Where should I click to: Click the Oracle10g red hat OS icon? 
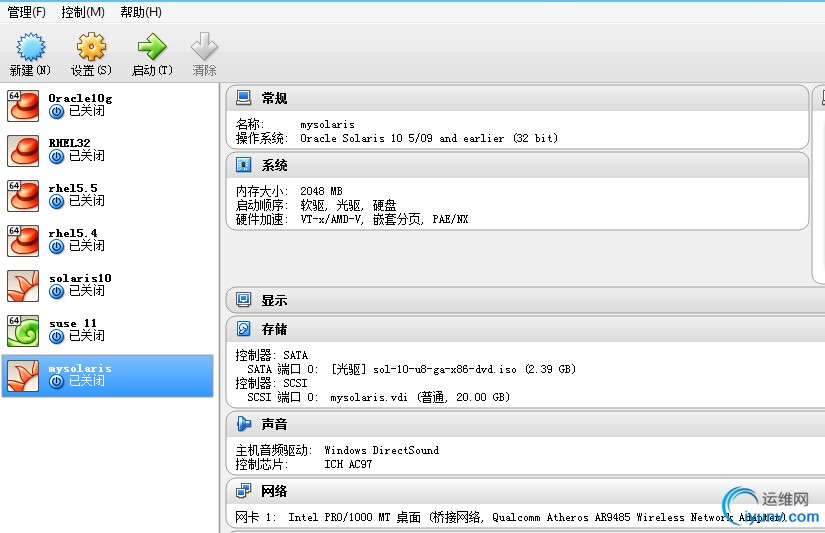click(23, 106)
